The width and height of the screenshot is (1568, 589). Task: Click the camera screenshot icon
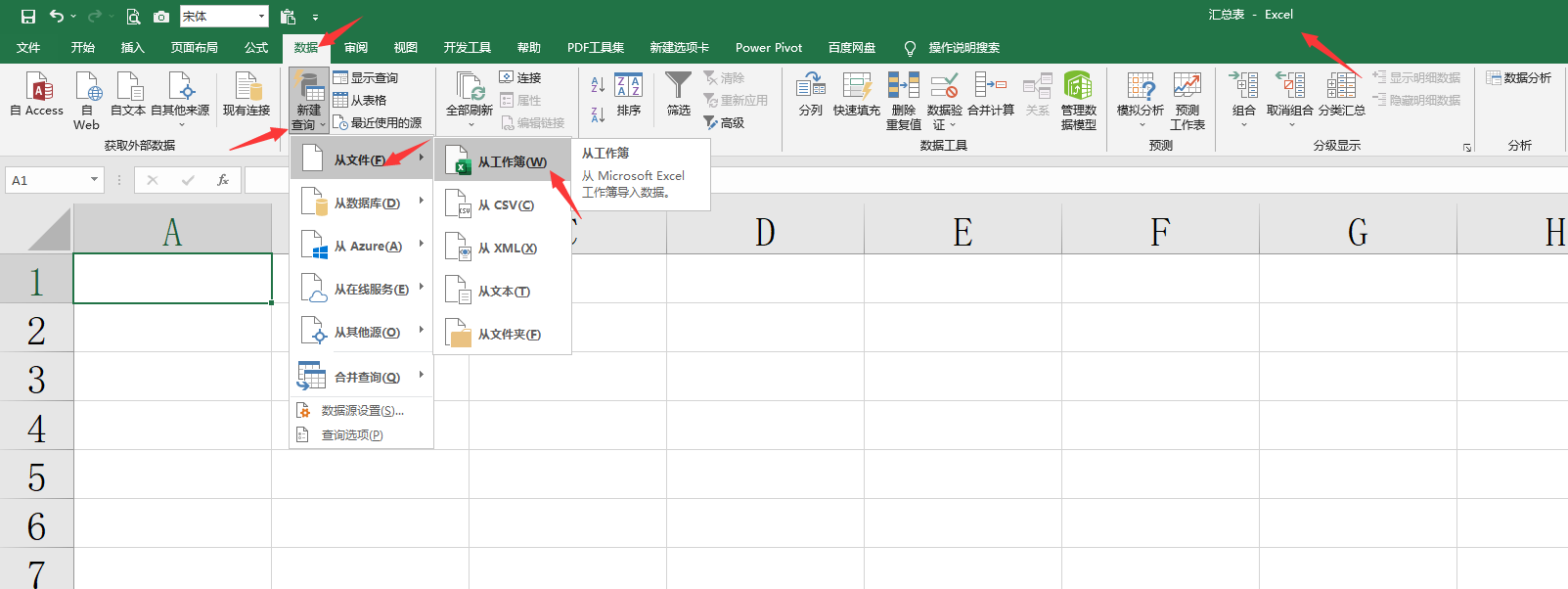click(x=161, y=17)
